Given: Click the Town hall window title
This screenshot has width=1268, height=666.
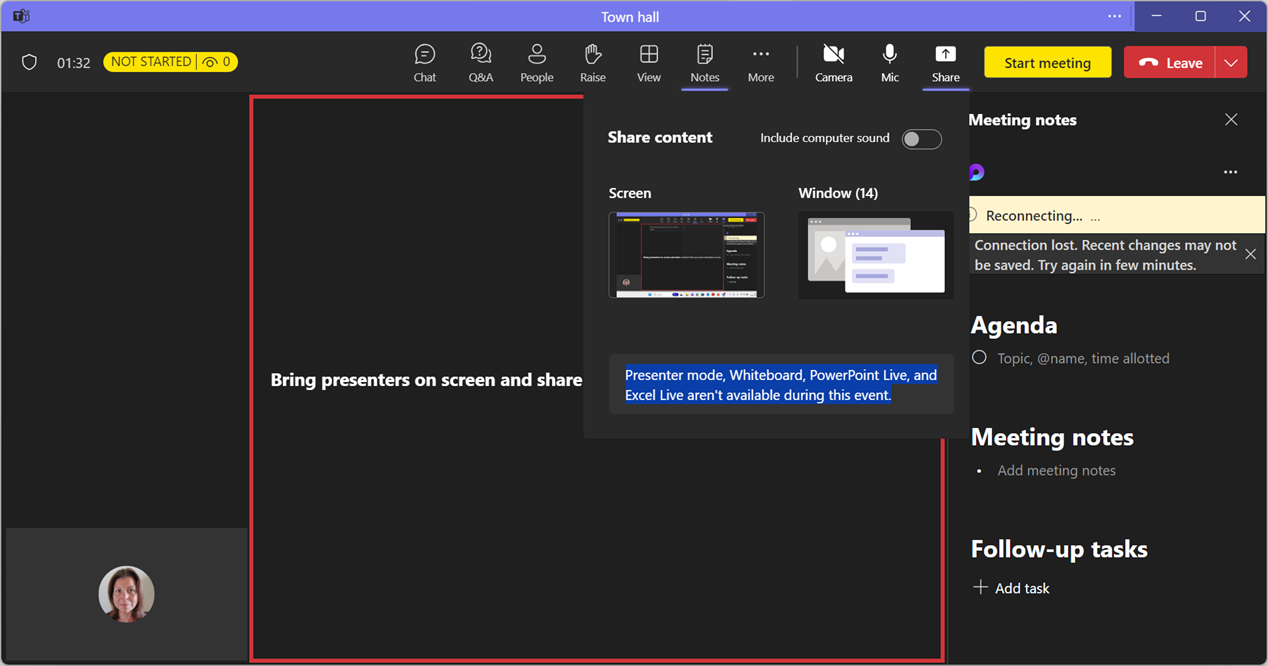Looking at the screenshot, I should (x=630, y=16).
